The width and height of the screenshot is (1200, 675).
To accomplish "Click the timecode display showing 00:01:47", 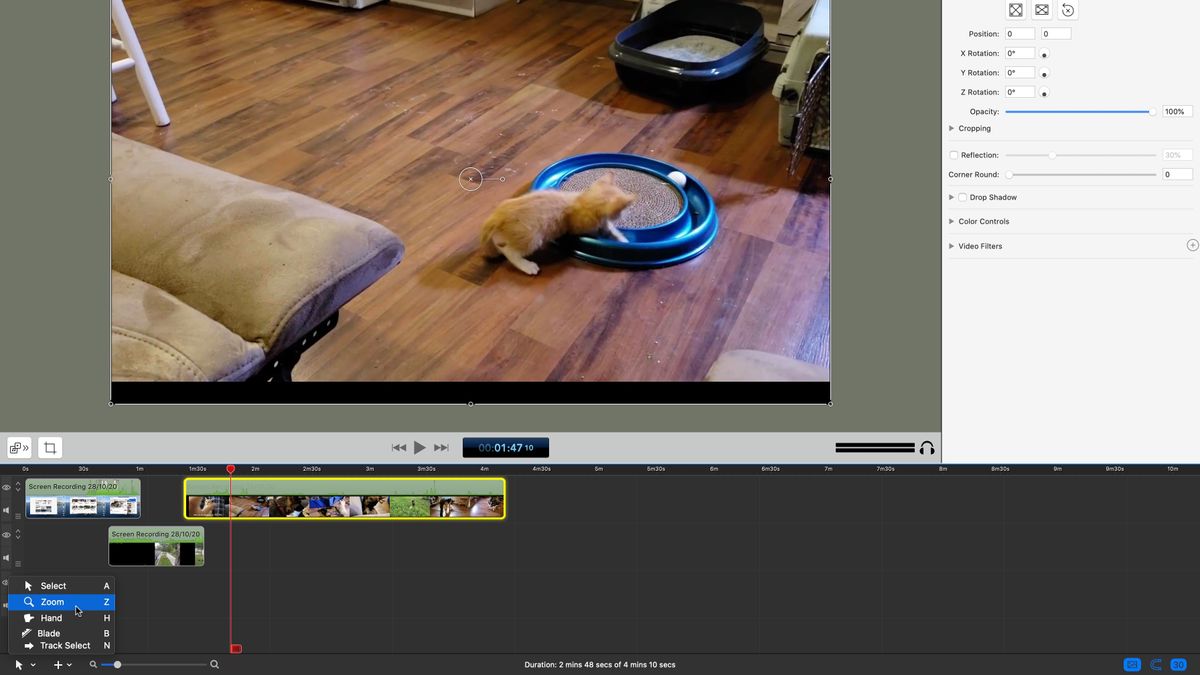I will 505,447.
